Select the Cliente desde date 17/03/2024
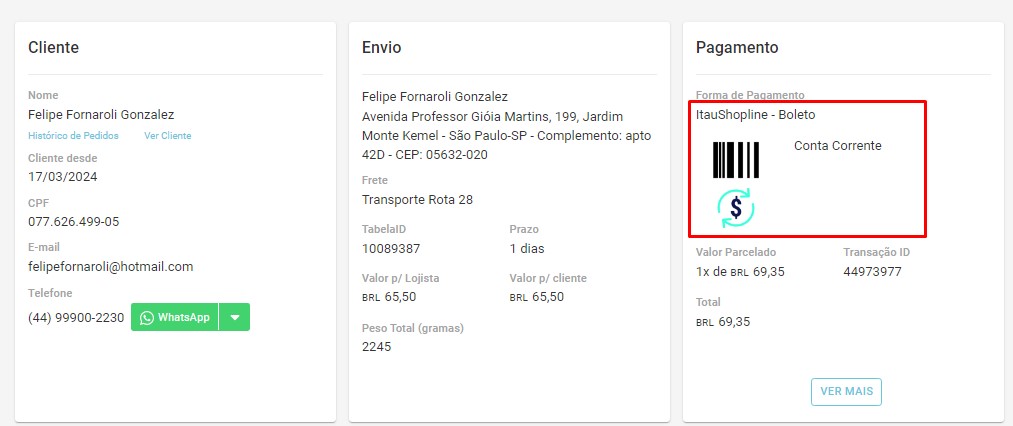Viewport: 1013px width, 426px height. tap(62, 177)
